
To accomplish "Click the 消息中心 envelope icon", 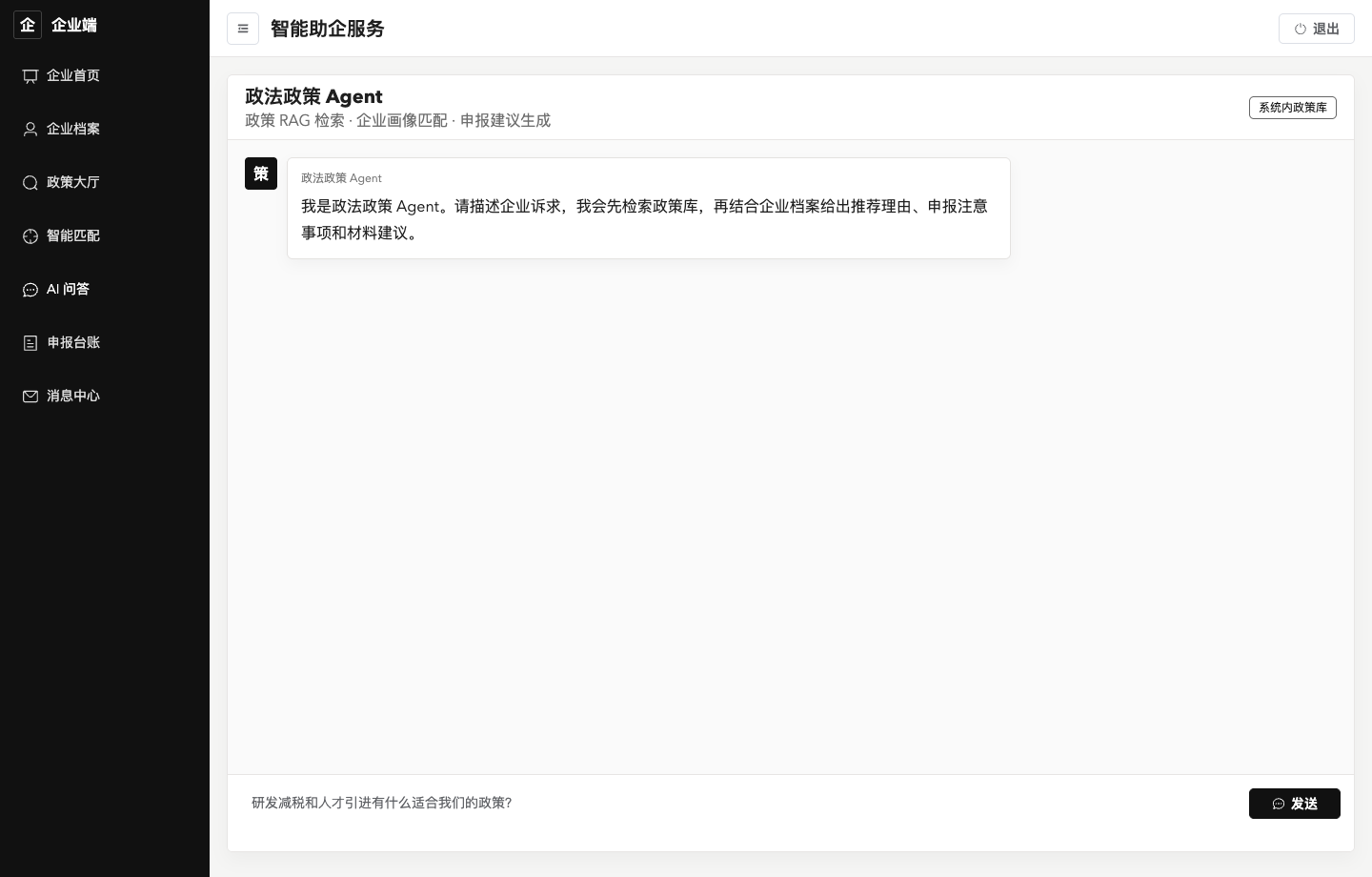I will [x=30, y=397].
